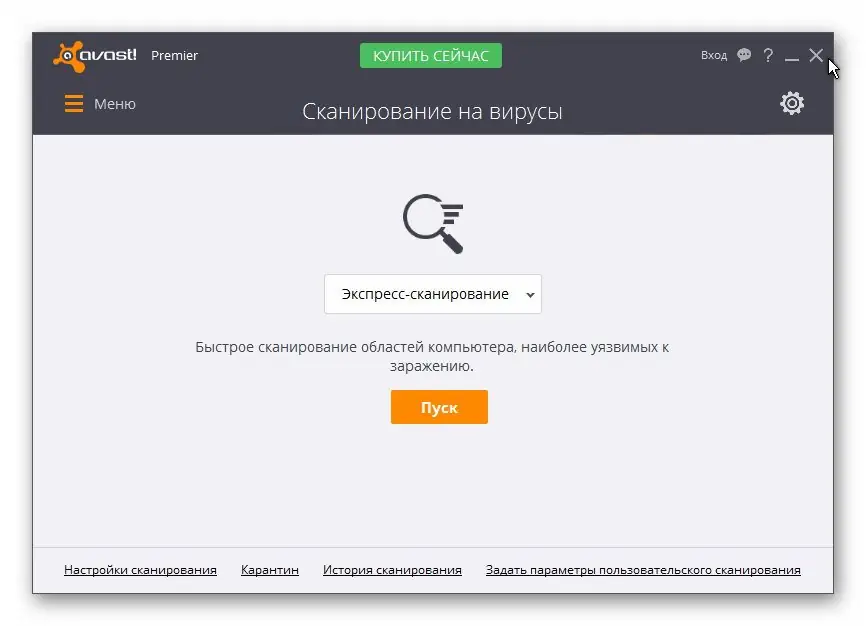866x626 pixels.
Task: Click the Premier edition label
Action: click(174, 55)
